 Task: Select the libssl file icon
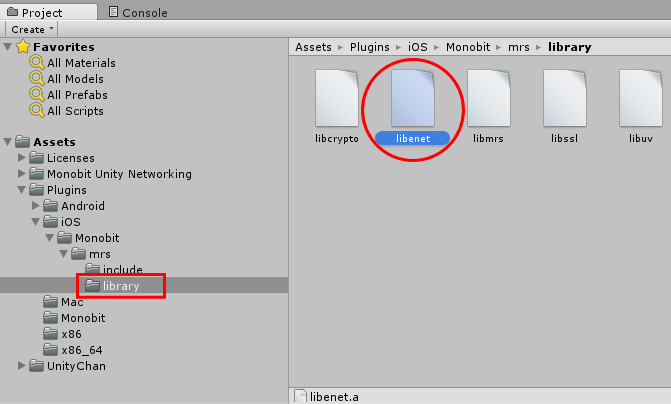pos(564,98)
